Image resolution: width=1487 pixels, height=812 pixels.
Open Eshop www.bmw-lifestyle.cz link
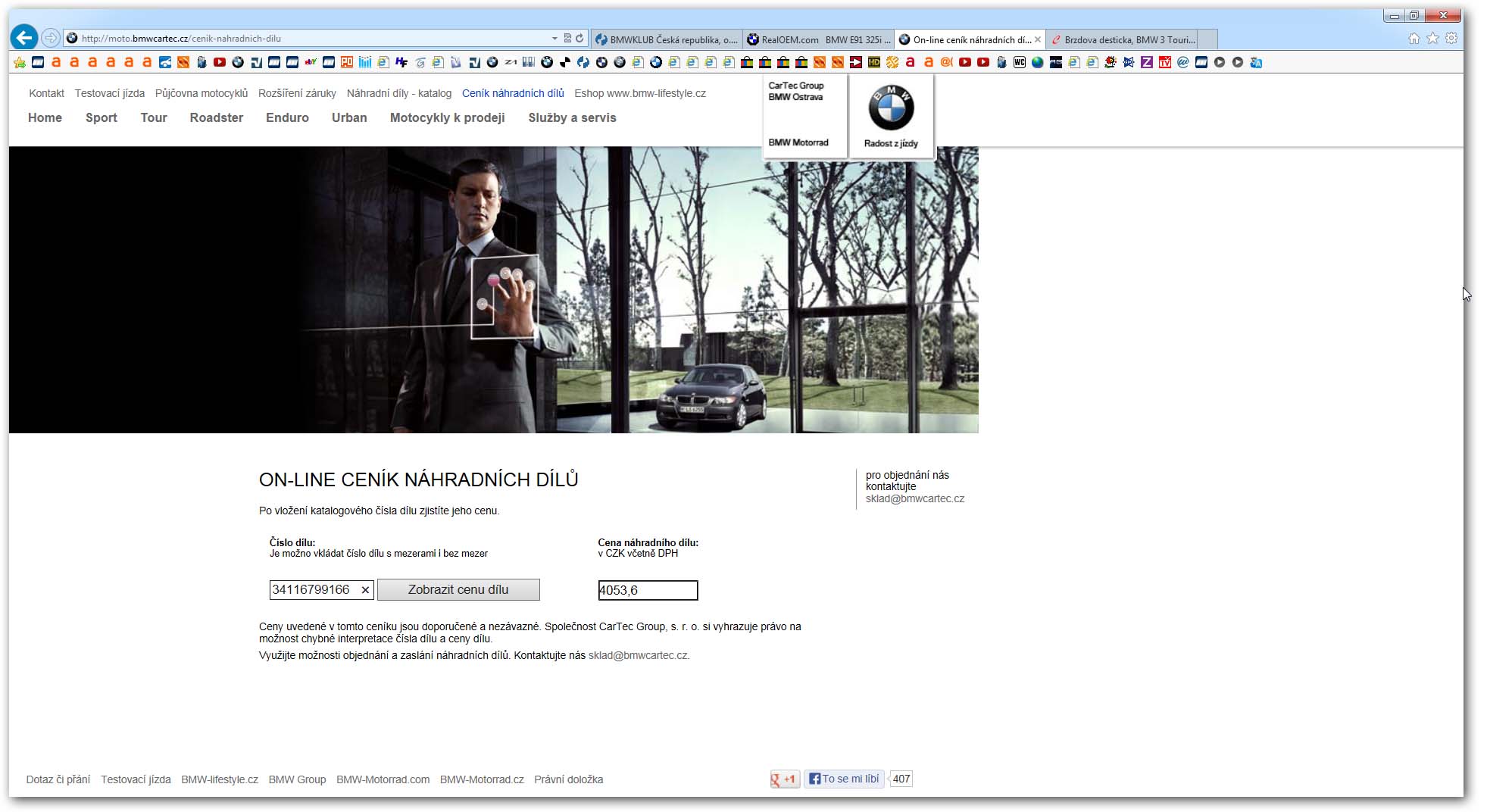[640, 93]
